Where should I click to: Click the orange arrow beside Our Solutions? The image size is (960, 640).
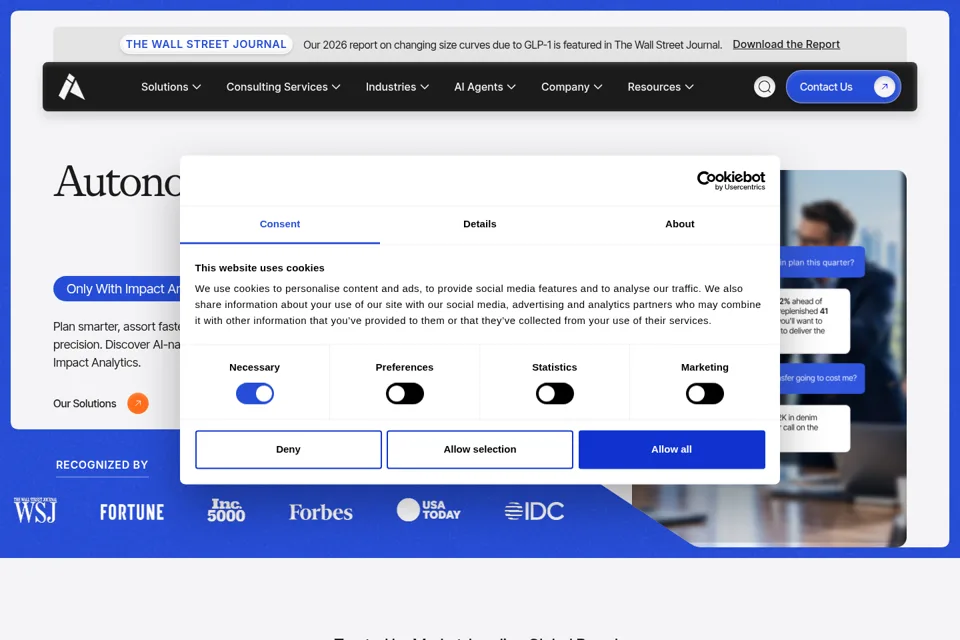(x=138, y=403)
